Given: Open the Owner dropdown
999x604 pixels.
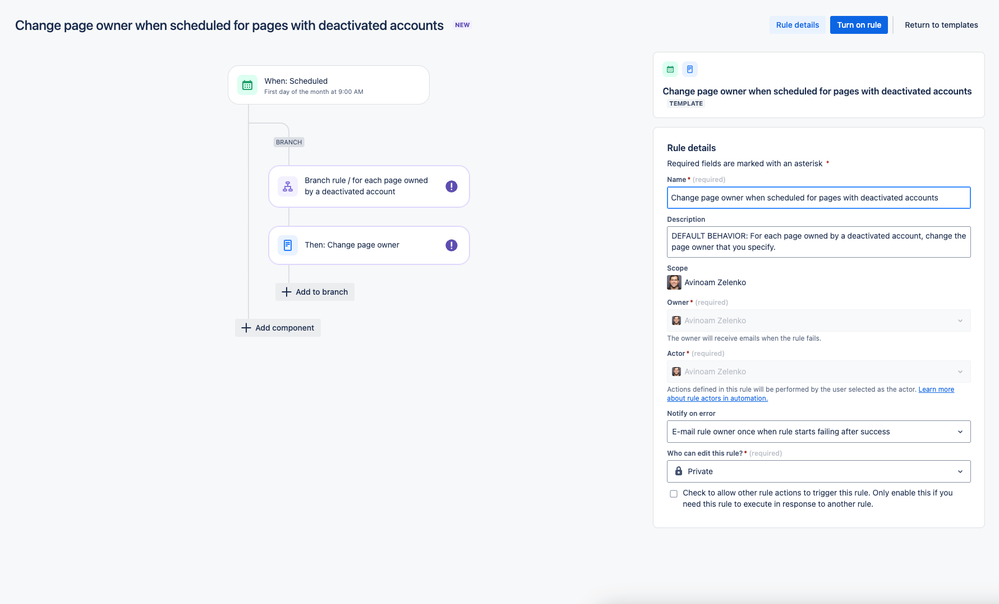Looking at the screenshot, I should [819, 320].
